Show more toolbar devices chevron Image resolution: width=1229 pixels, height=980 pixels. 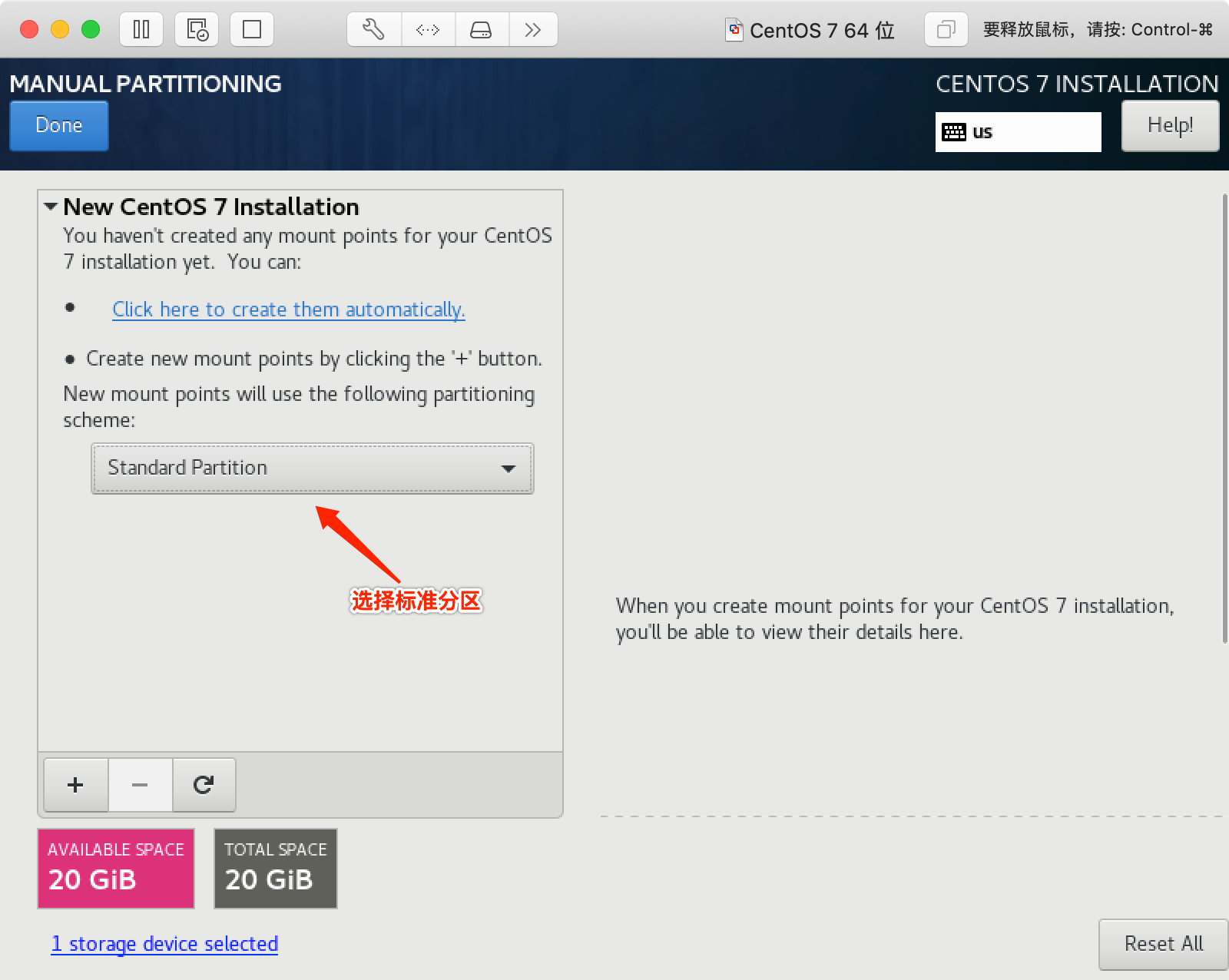click(x=533, y=30)
